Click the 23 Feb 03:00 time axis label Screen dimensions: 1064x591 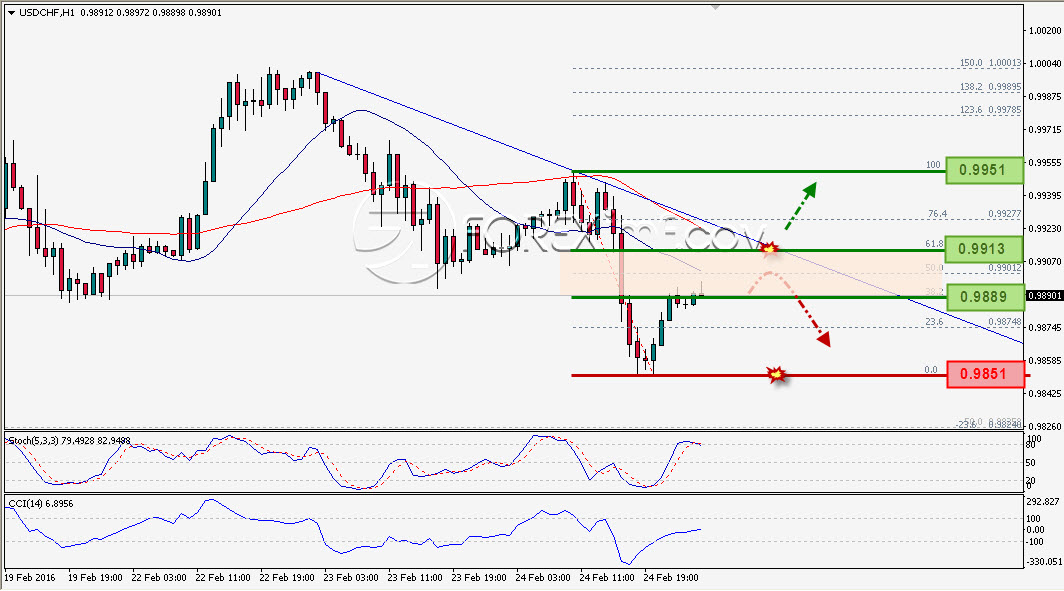point(351,577)
